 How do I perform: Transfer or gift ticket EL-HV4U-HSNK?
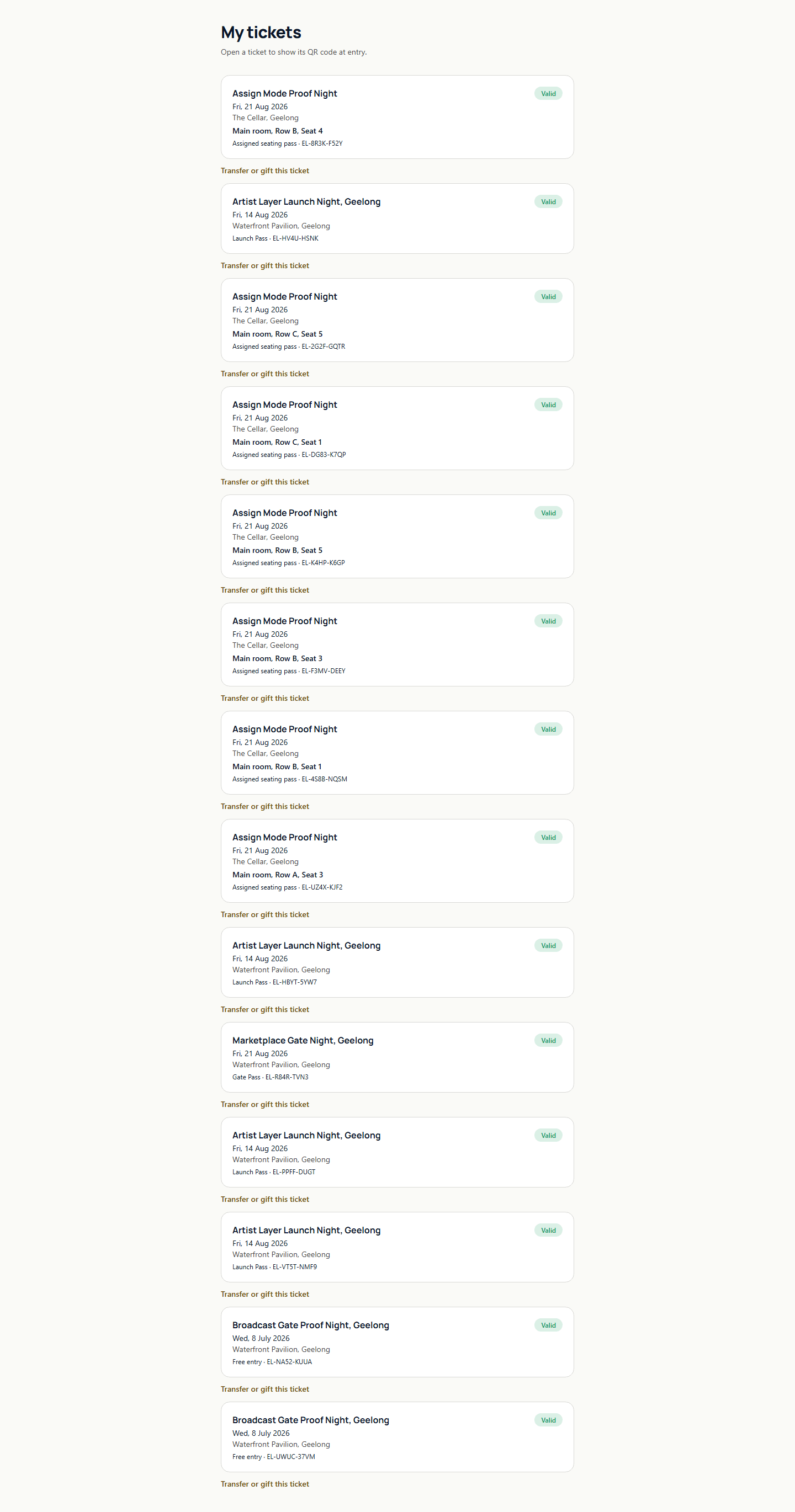click(x=265, y=265)
